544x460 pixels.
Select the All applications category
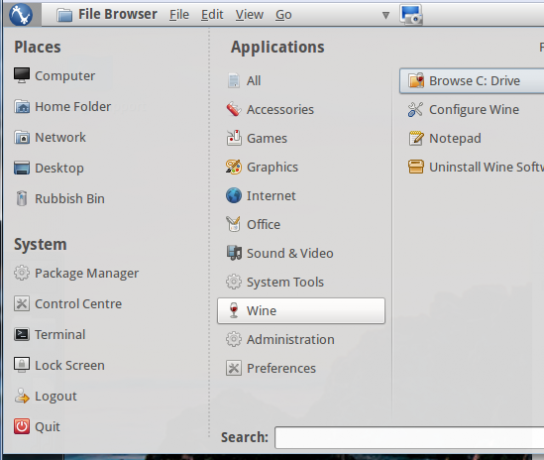301,81
